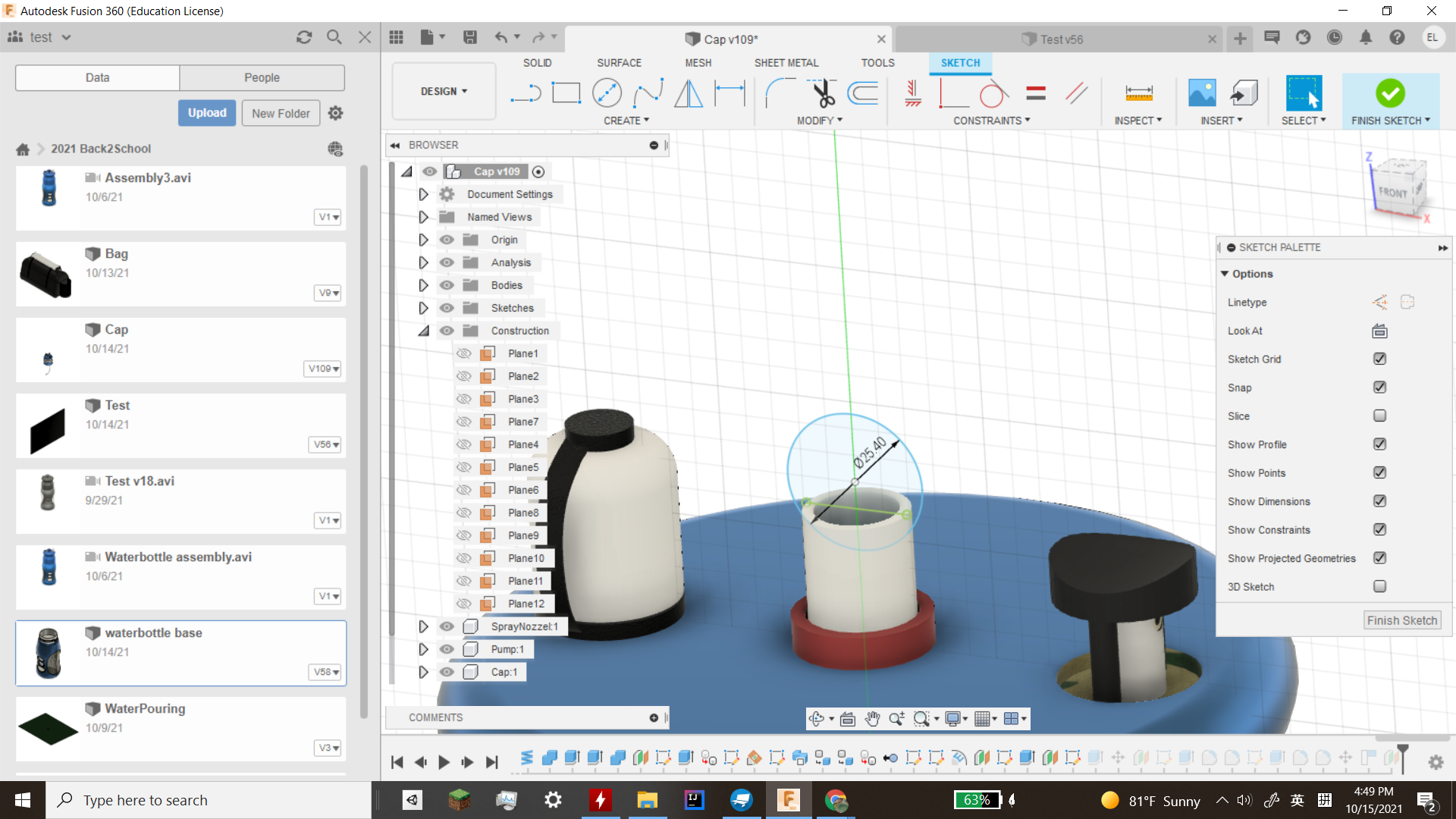Viewport: 1456px width, 819px height.
Task: Select the Line sketch tool
Action: (x=526, y=93)
